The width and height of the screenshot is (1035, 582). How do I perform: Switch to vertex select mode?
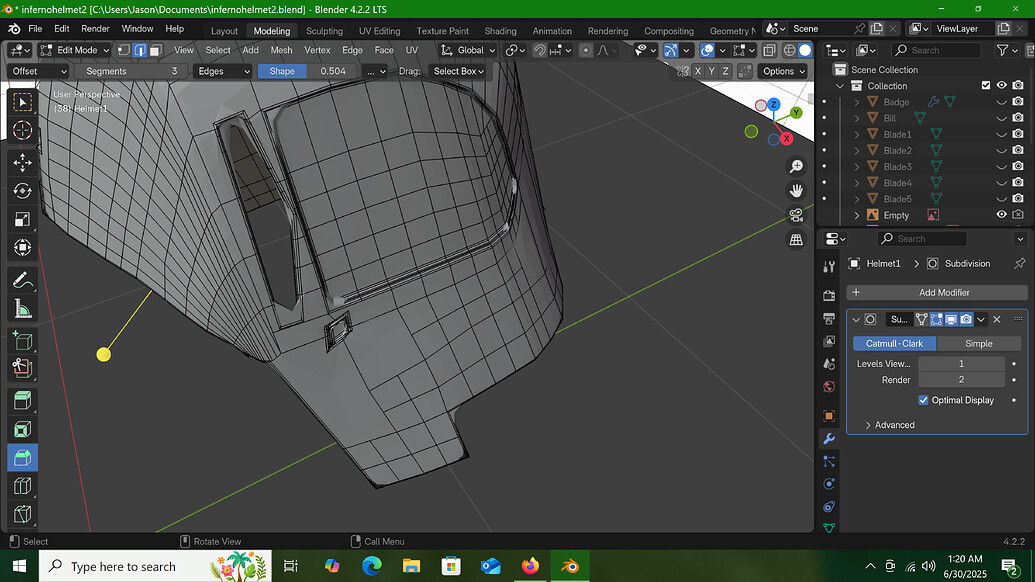pos(123,50)
